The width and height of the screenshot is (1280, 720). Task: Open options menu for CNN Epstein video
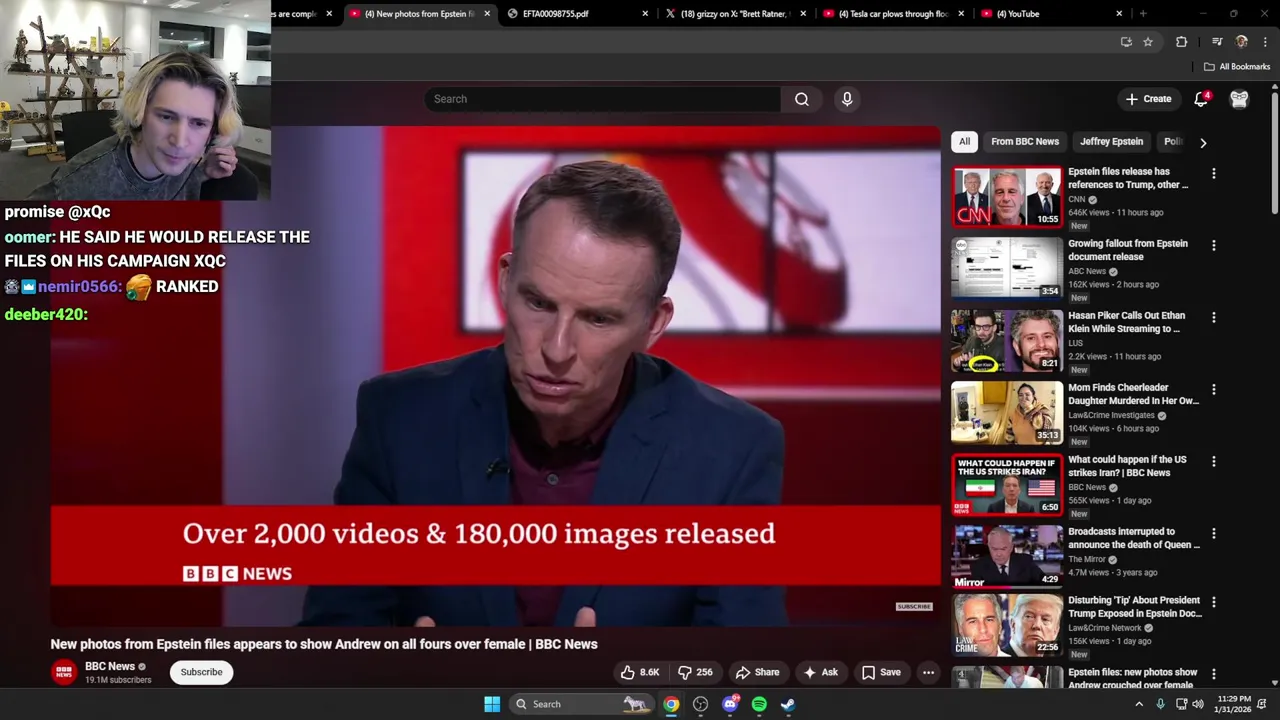coord(1214,173)
